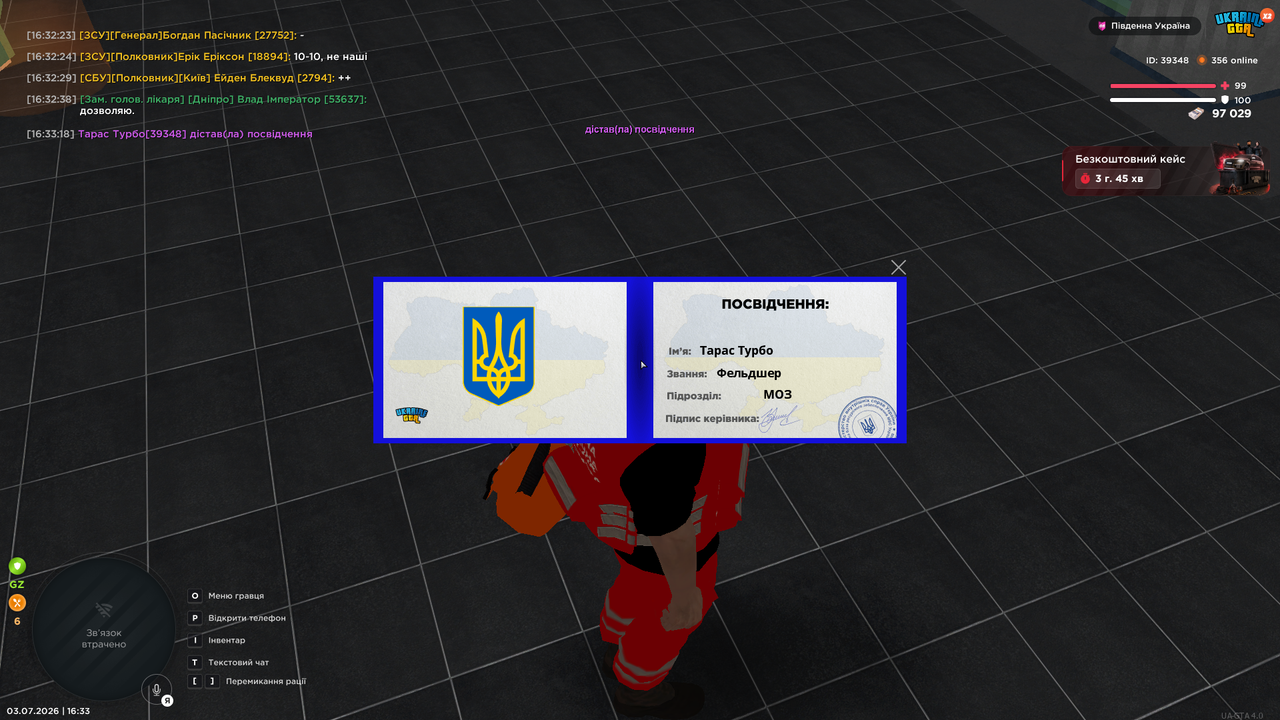Click the red stopwatch icon on case timer

[x=1085, y=179]
